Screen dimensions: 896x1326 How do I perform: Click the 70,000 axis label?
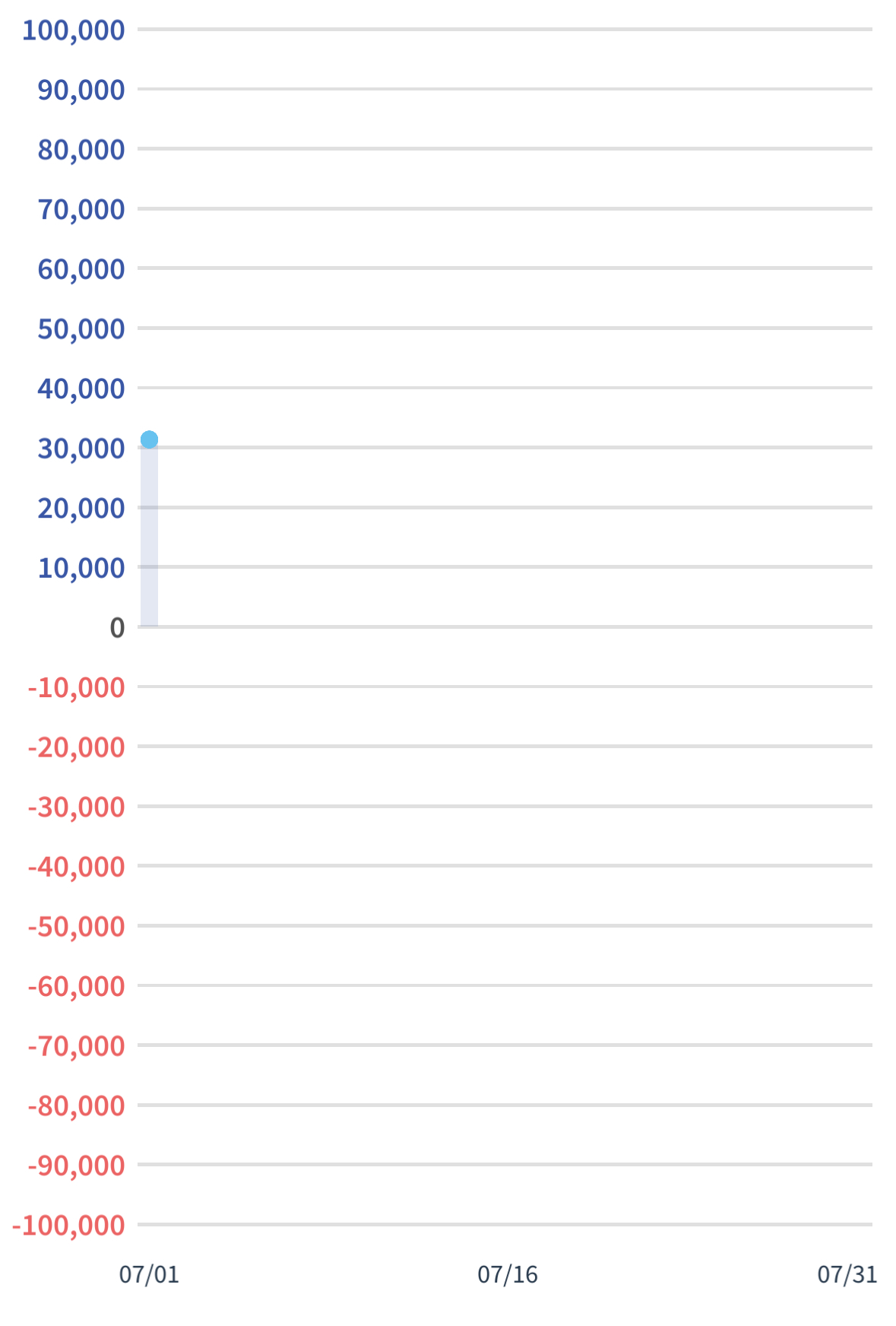(x=81, y=209)
